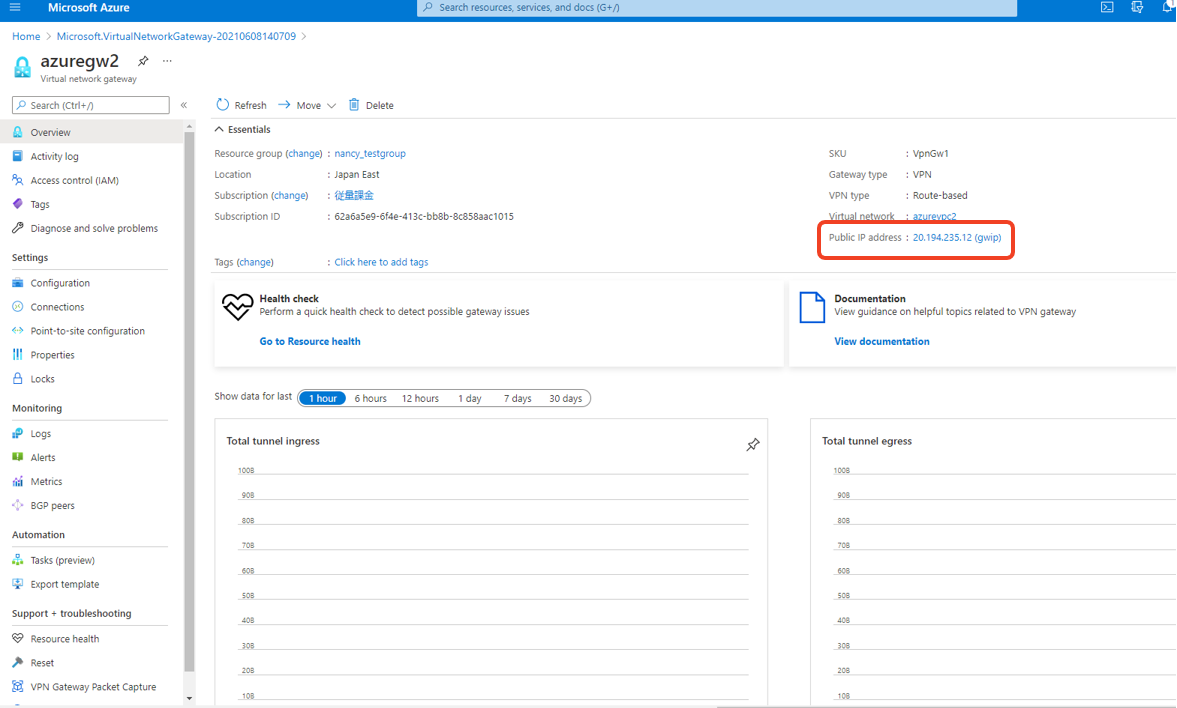Click the Microsoft Azure logo text
The height and width of the screenshot is (708, 1177).
point(89,8)
